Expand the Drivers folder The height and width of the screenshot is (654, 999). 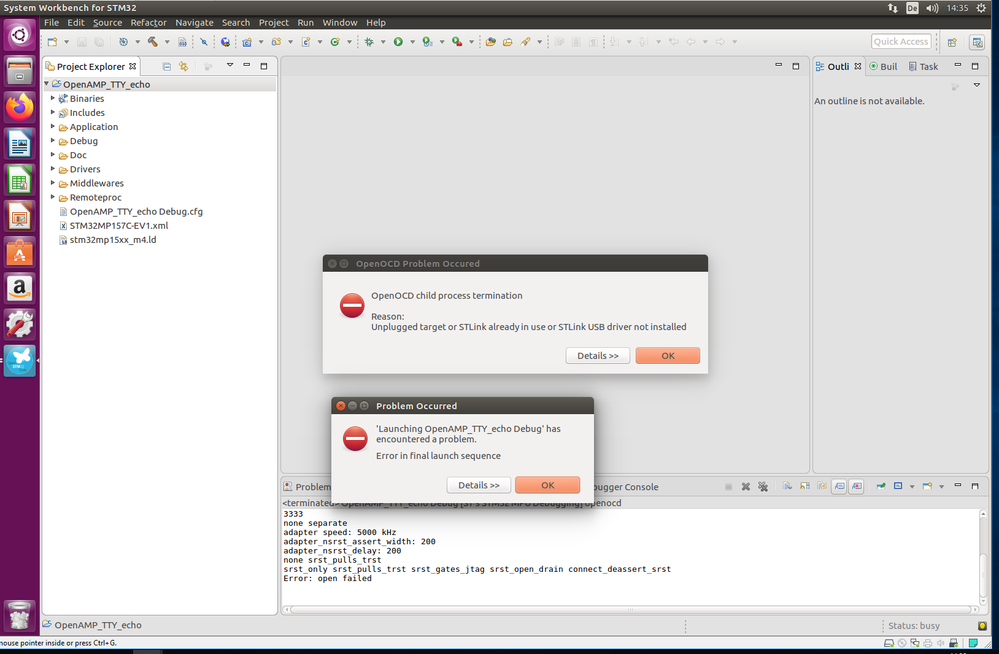pos(53,168)
